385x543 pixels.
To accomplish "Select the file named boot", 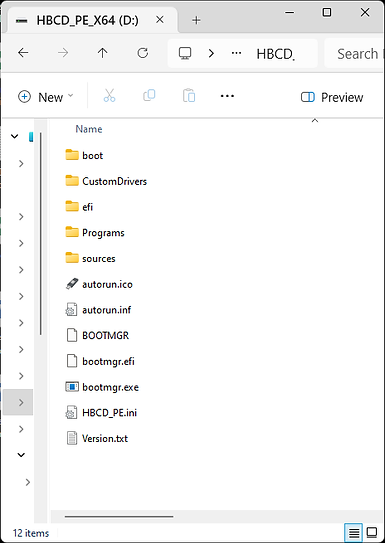I will (x=92, y=155).
